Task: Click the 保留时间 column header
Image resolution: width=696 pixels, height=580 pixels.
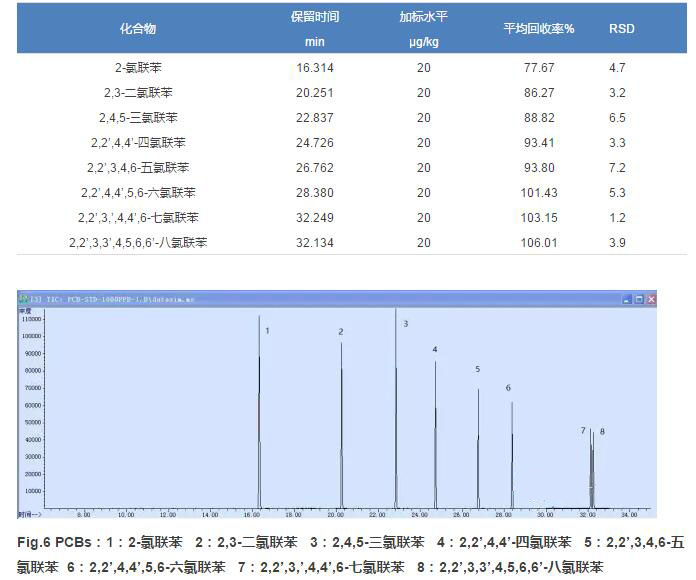Action: (x=314, y=18)
